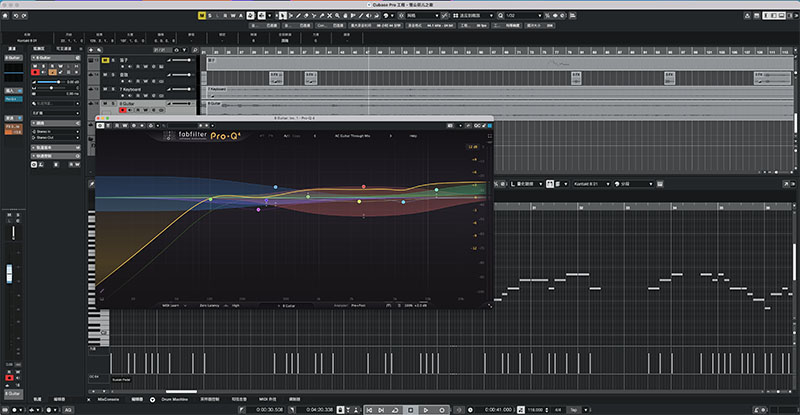Click the AC Guitar Through Mix preset name

click(353, 136)
